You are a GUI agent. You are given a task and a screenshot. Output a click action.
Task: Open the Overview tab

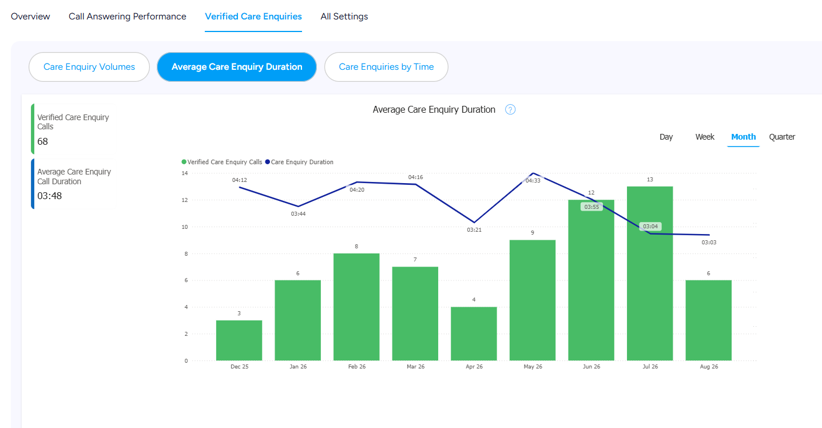(x=30, y=16)
